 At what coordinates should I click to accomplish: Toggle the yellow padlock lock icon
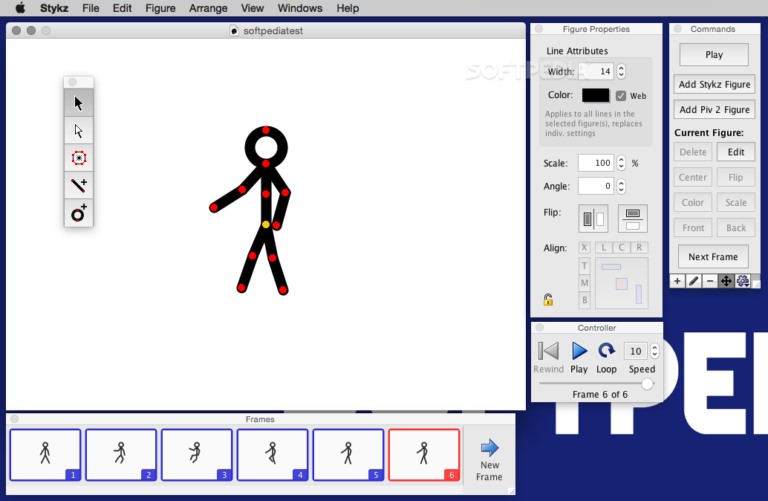pos(548,299)
